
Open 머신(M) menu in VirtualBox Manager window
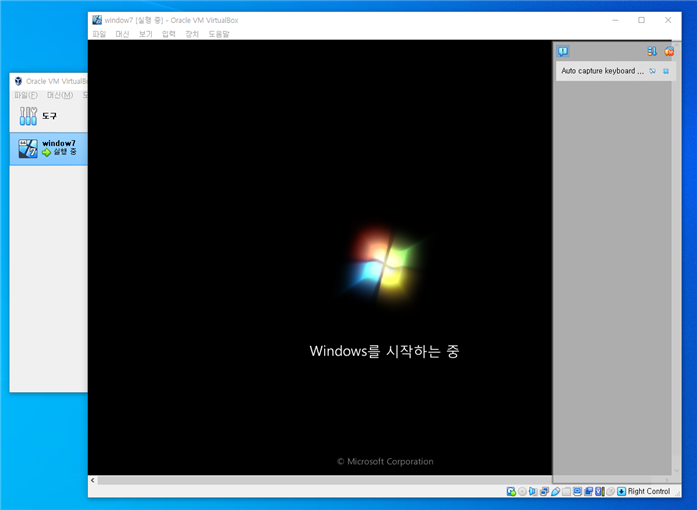[x=60, y=95]
